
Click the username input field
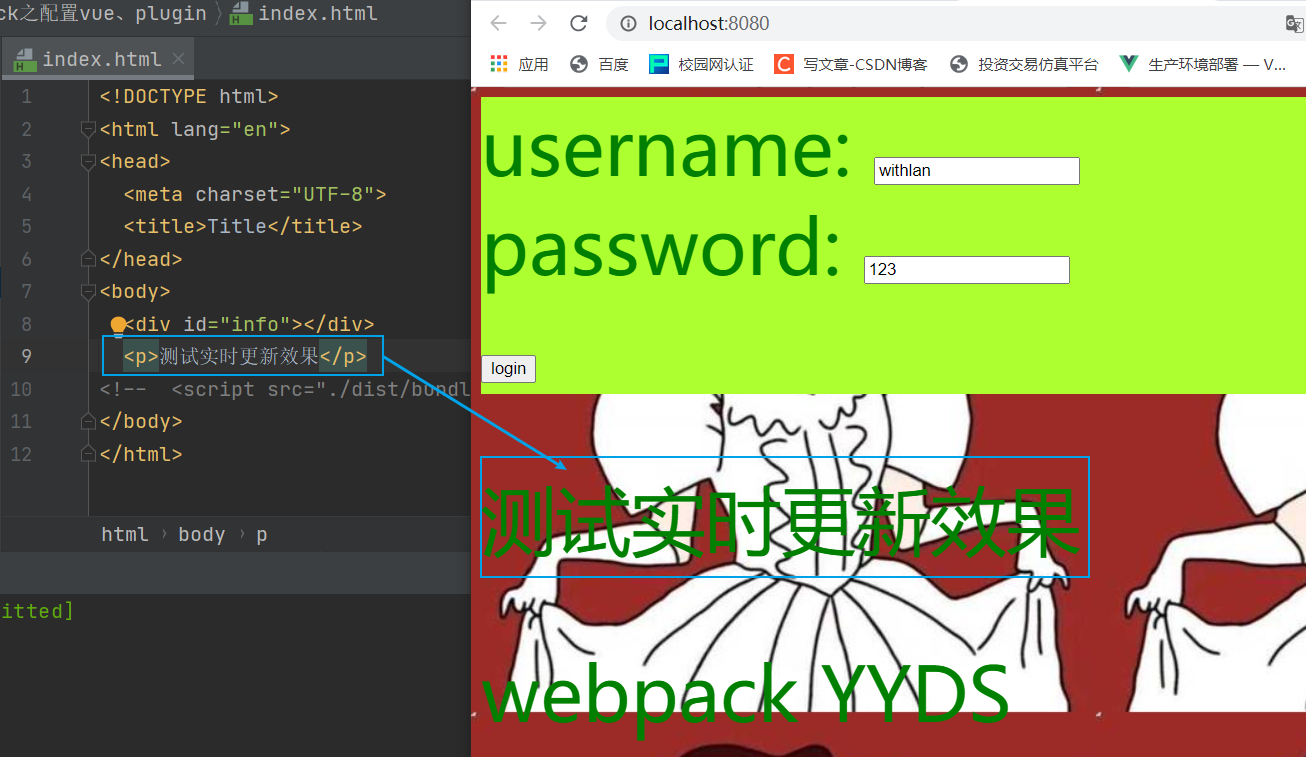pyautogui.click(x=977, y=171)
